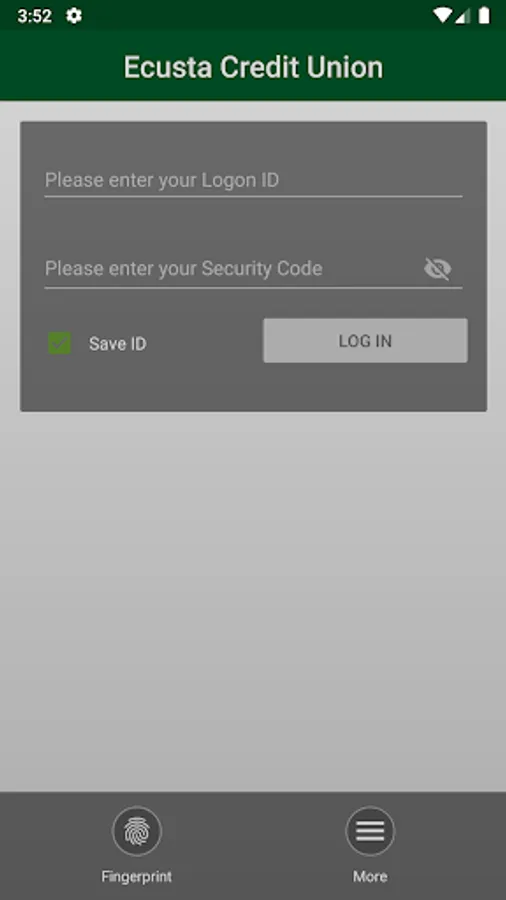
Task: Select the More label in bottom bar
Action: pyautogui.click(x=370, y=876)
